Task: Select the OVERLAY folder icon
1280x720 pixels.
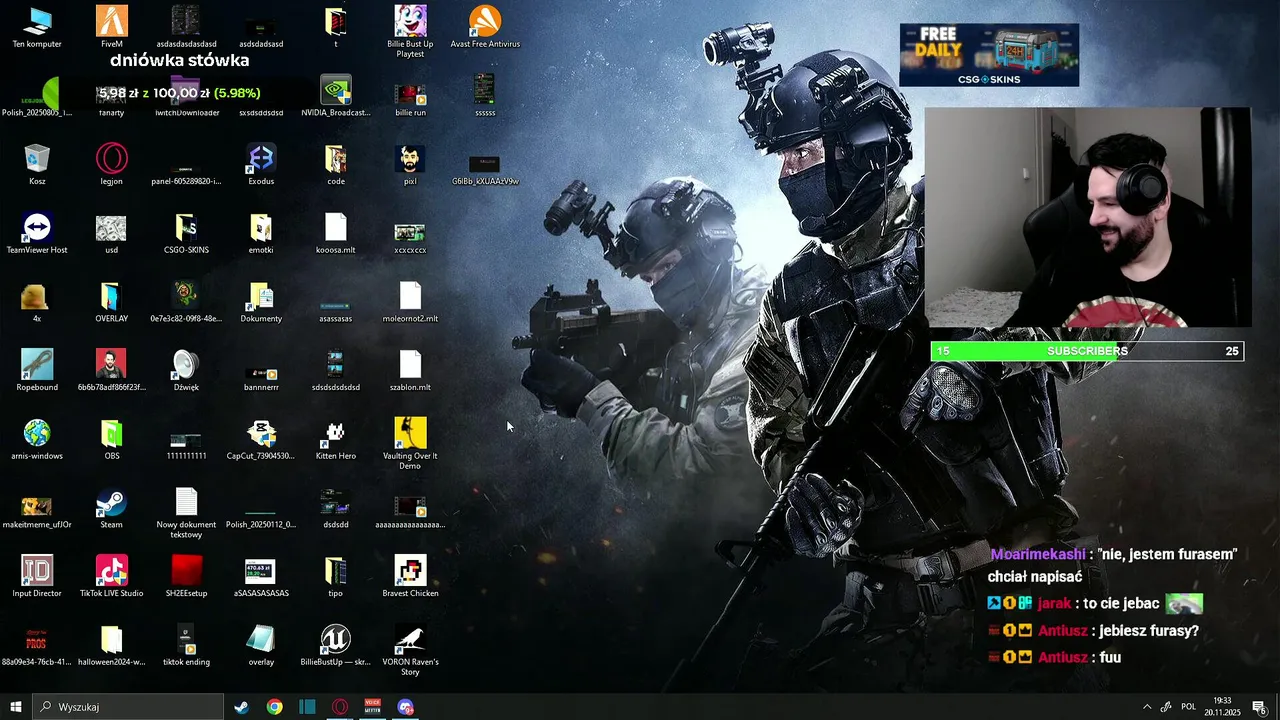Action: 112,302
